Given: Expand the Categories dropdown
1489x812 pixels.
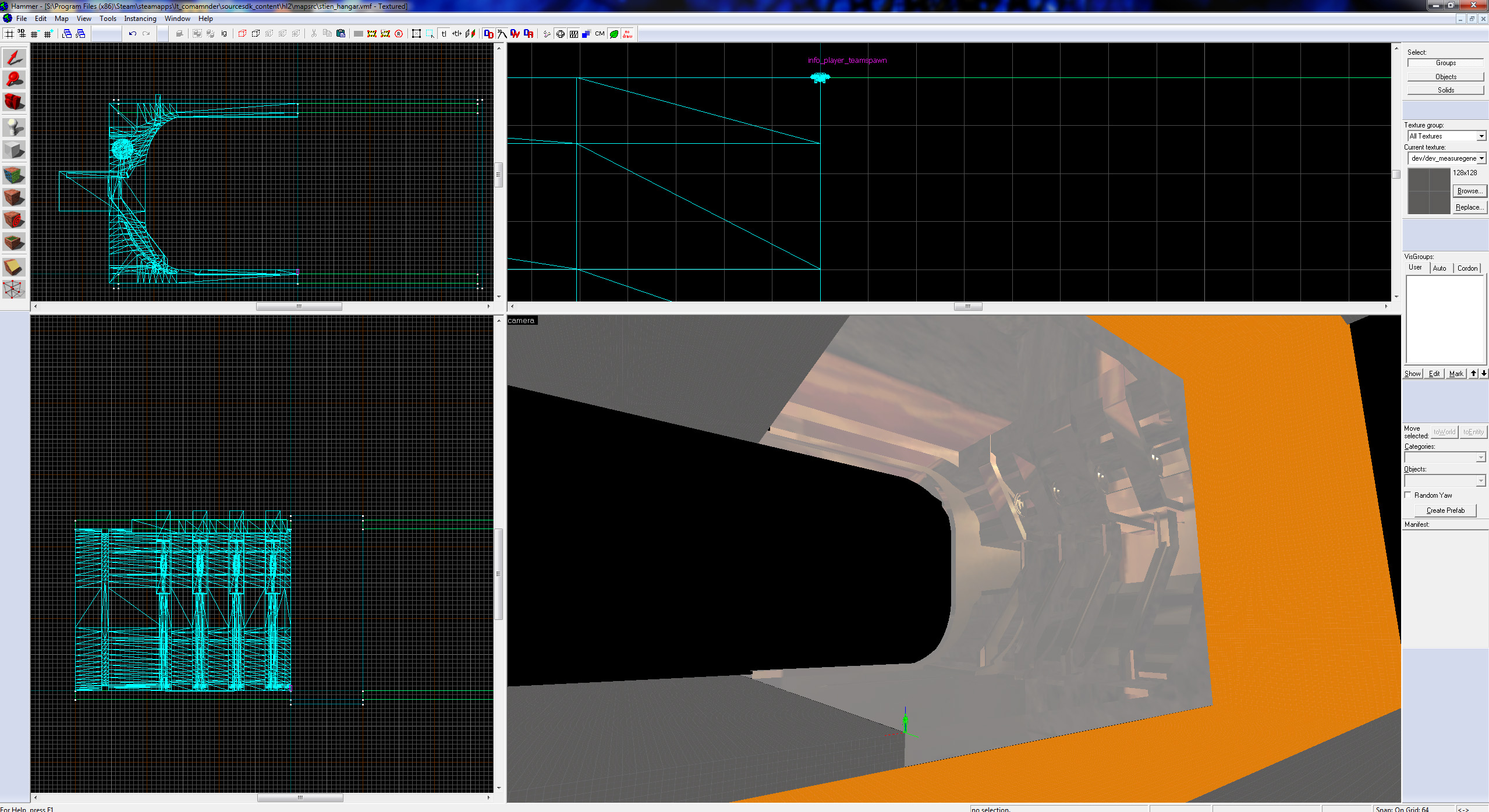Looking at the screenshot, I should point(1480,458).
